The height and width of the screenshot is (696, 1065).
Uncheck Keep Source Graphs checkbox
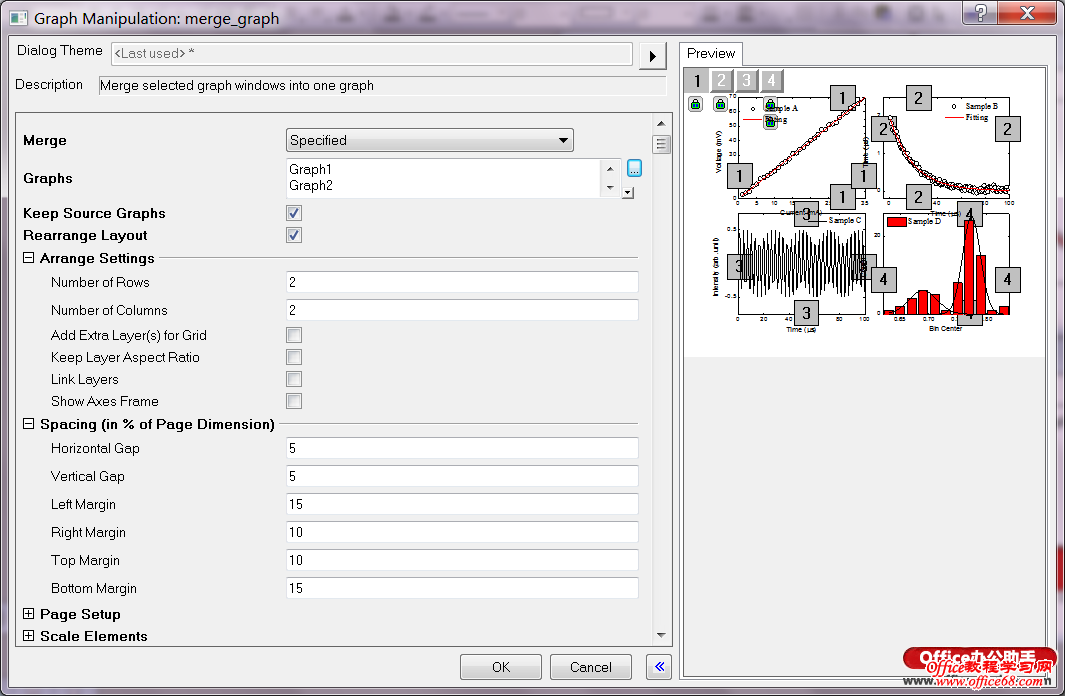coord(294,213)
